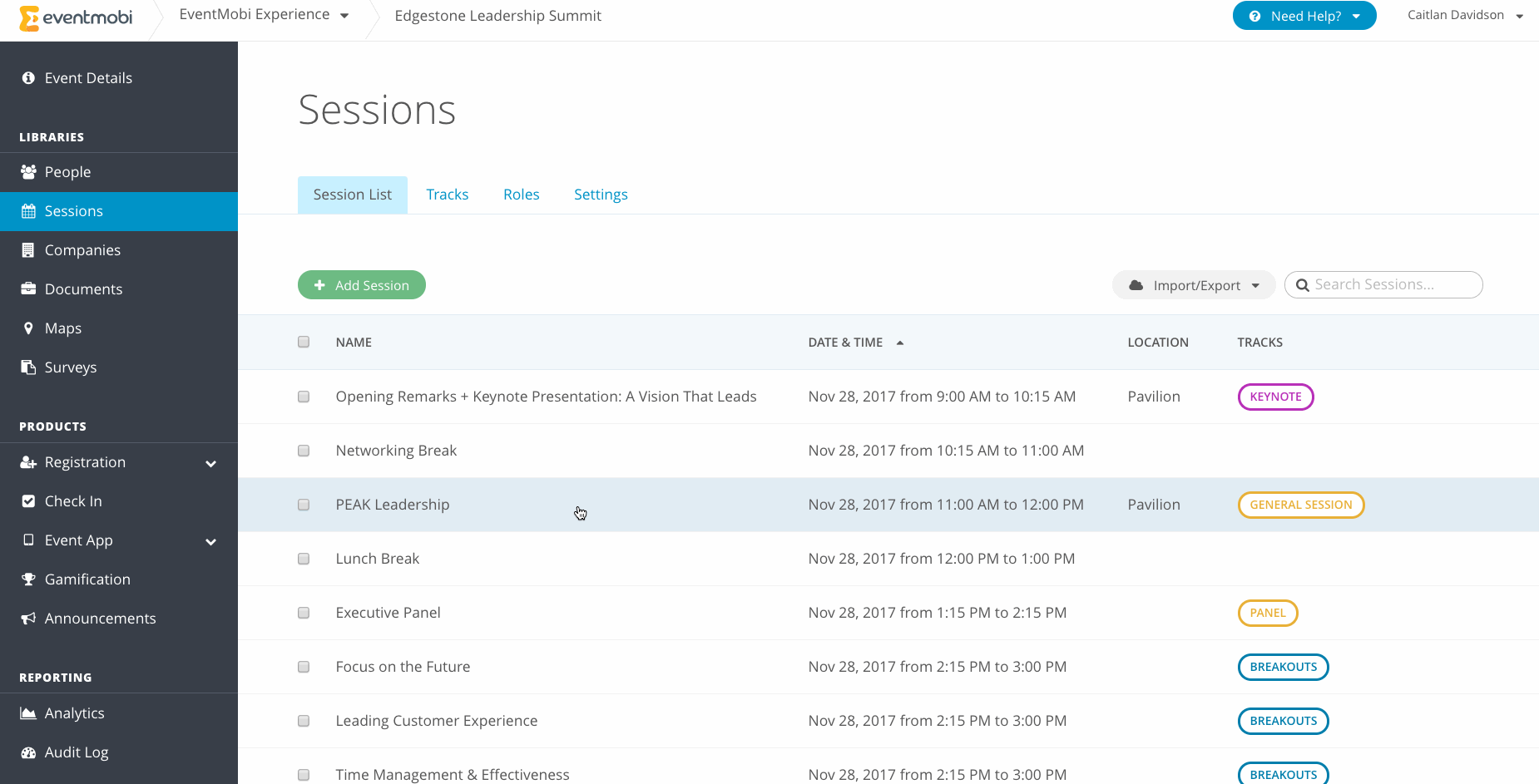This screenshot has width=1539, height=784.
Task: Click Pavilion location for PEAK Leadership
Action: click(1154, 505)
